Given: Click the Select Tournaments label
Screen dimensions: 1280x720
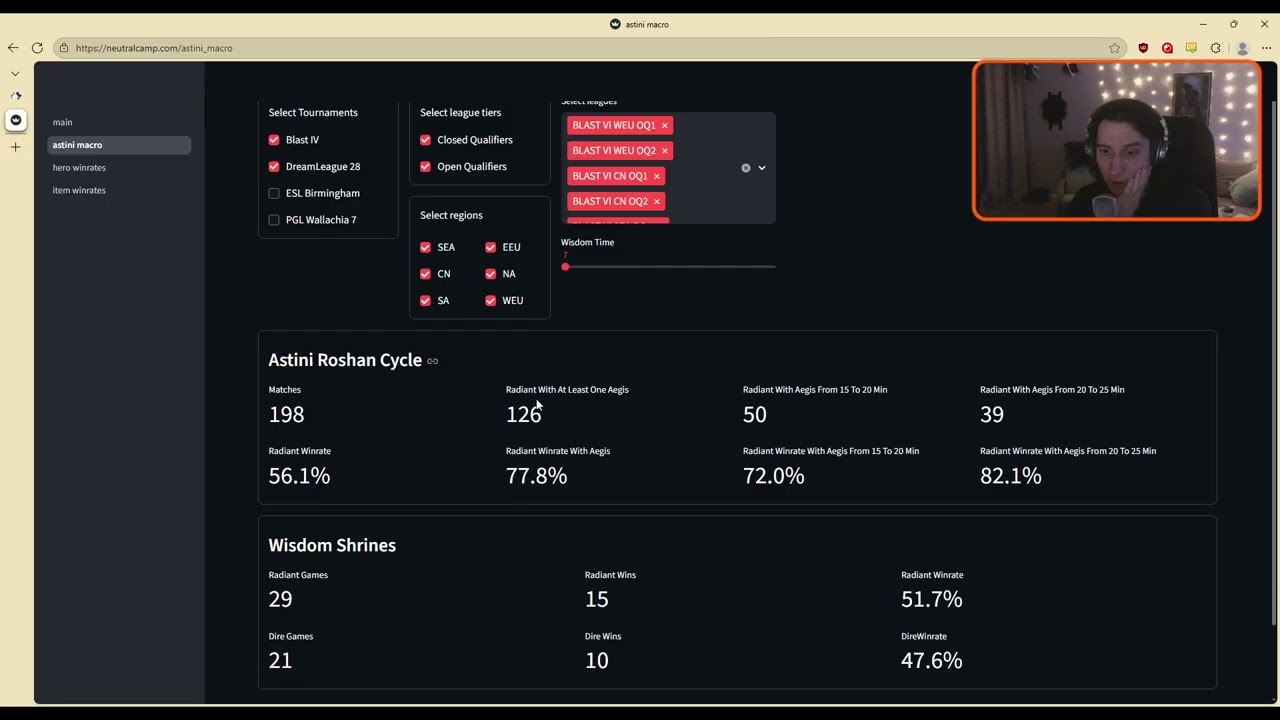Looking at the screenshot, I should pos(313,112).
